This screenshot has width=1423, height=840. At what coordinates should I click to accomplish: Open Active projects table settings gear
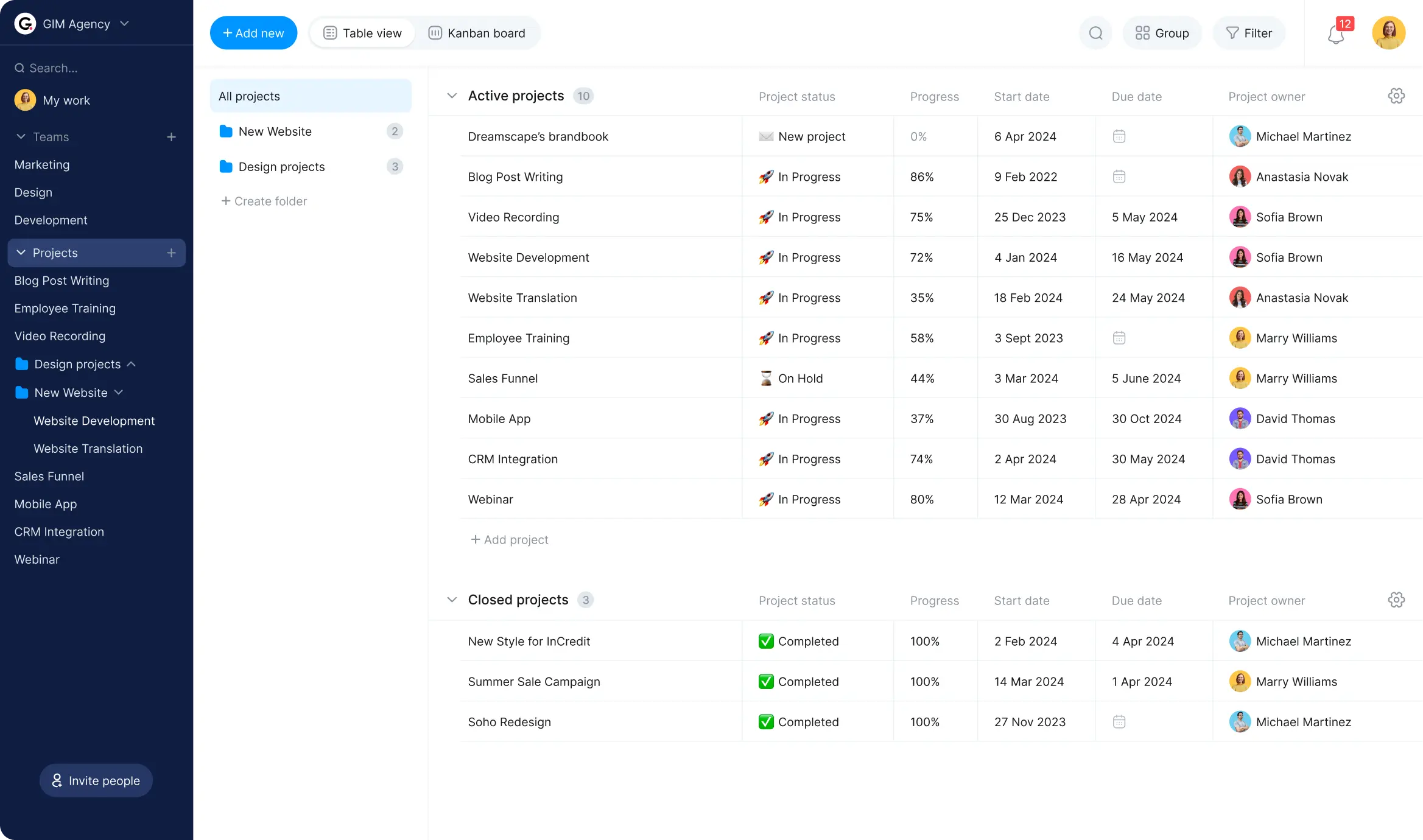pos(1396,96)
